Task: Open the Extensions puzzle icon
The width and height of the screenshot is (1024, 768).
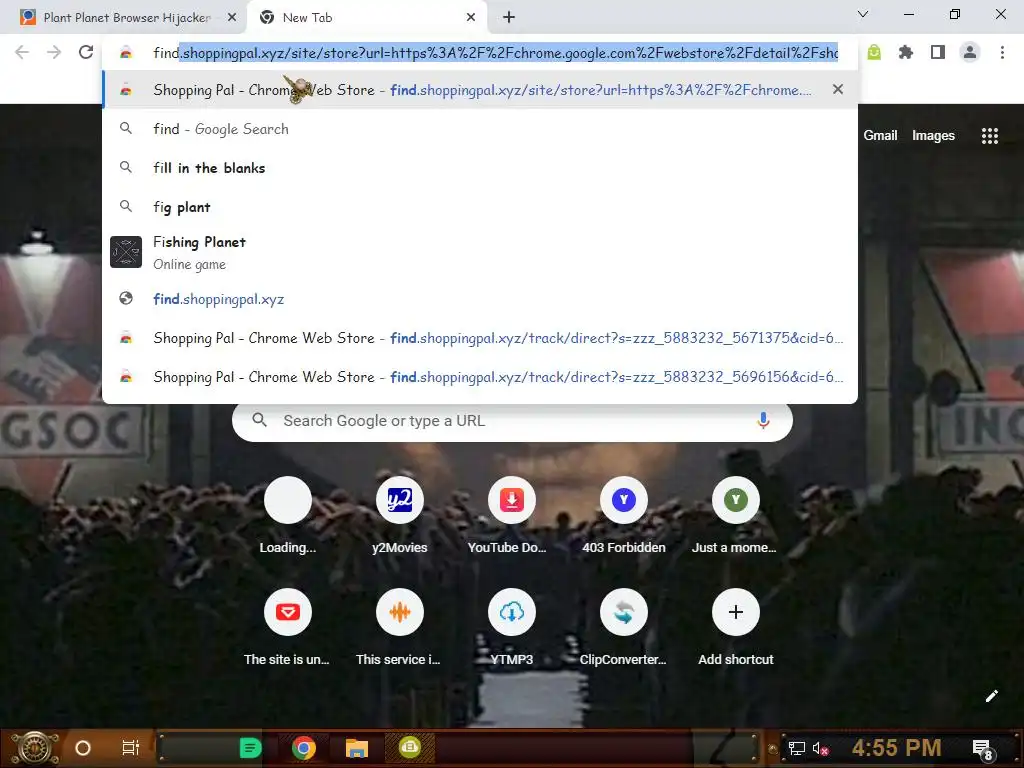Action: click(x=905, y=52)
